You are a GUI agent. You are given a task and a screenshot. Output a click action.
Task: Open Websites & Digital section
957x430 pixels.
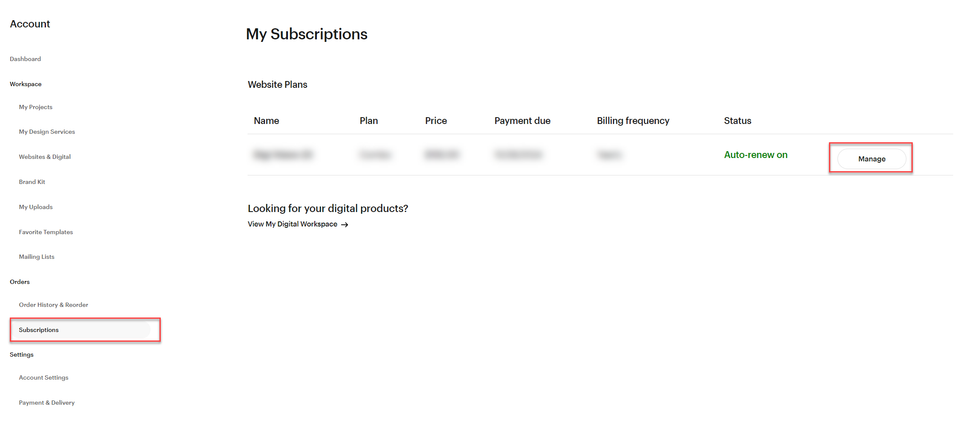click(x=45, y=157)
